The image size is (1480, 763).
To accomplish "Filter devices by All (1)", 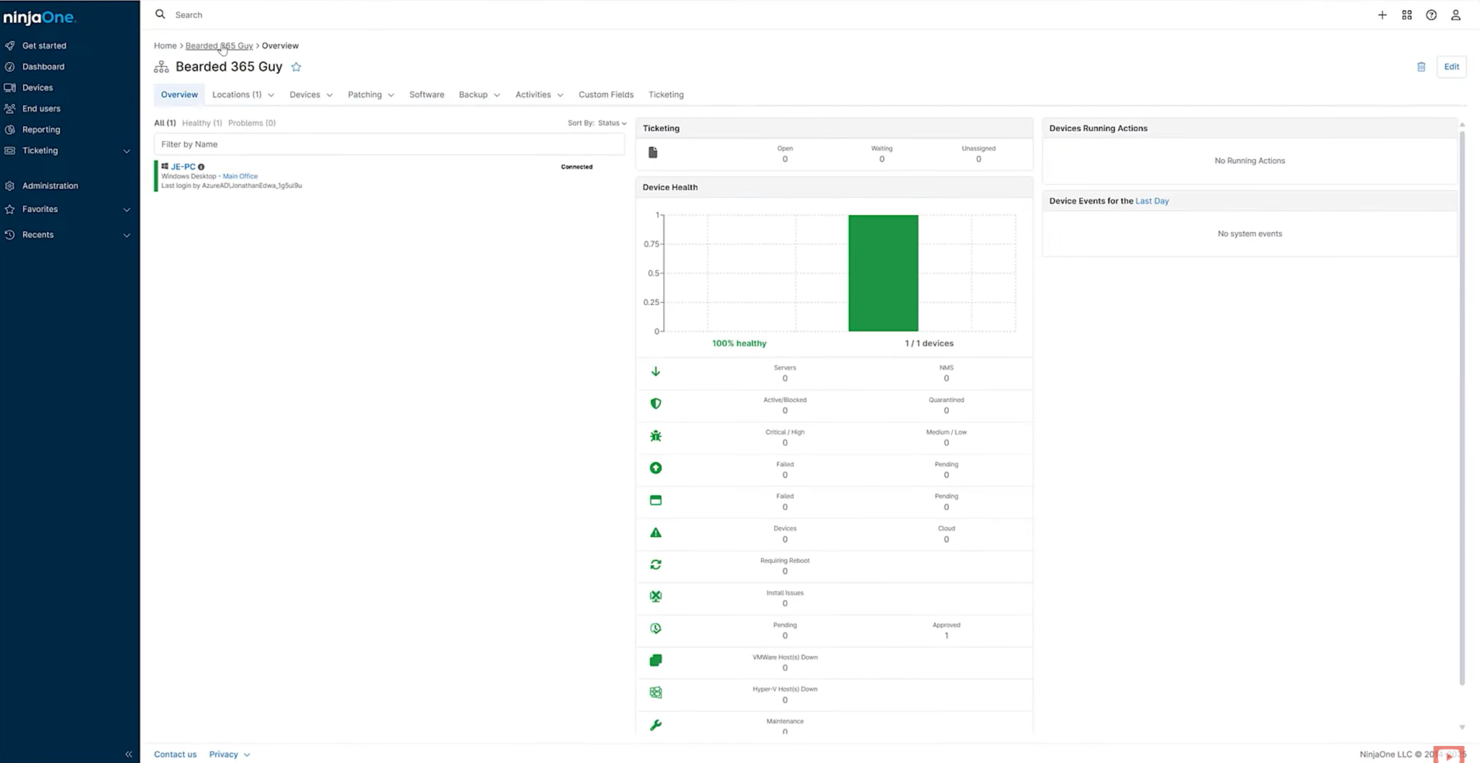I will click(x=165, y=123).
